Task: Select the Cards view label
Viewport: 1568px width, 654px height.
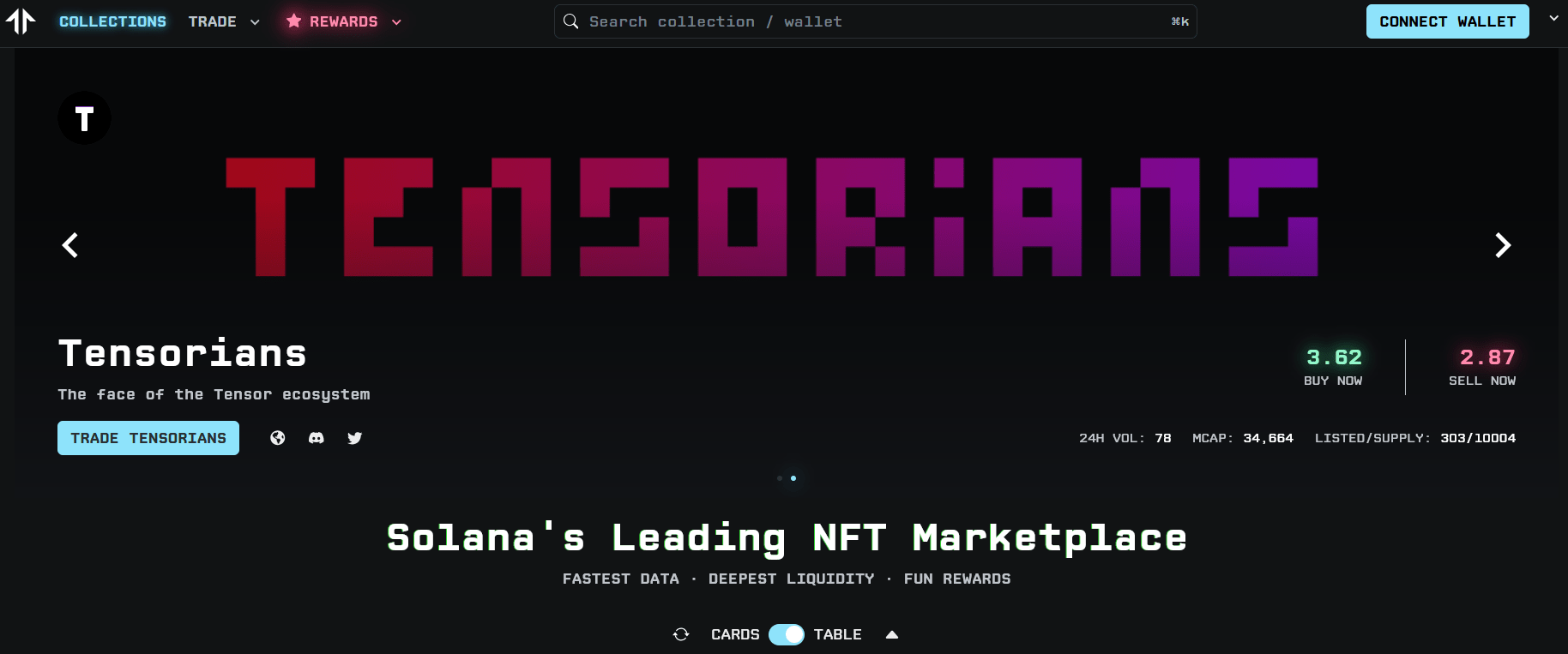Action: pyautogui.click(x=735, y=634)
